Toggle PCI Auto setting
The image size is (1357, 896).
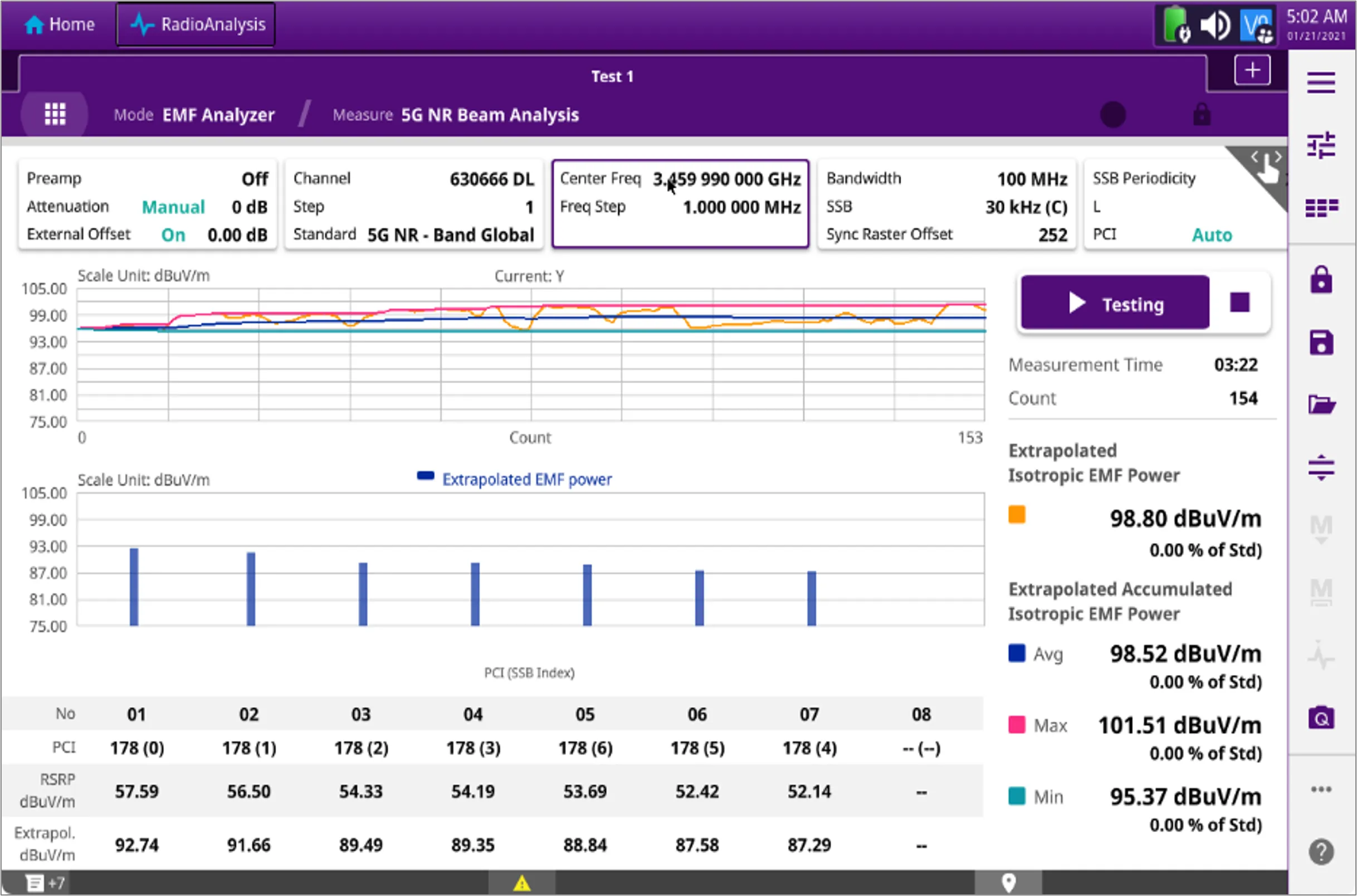coord(1211,235)
